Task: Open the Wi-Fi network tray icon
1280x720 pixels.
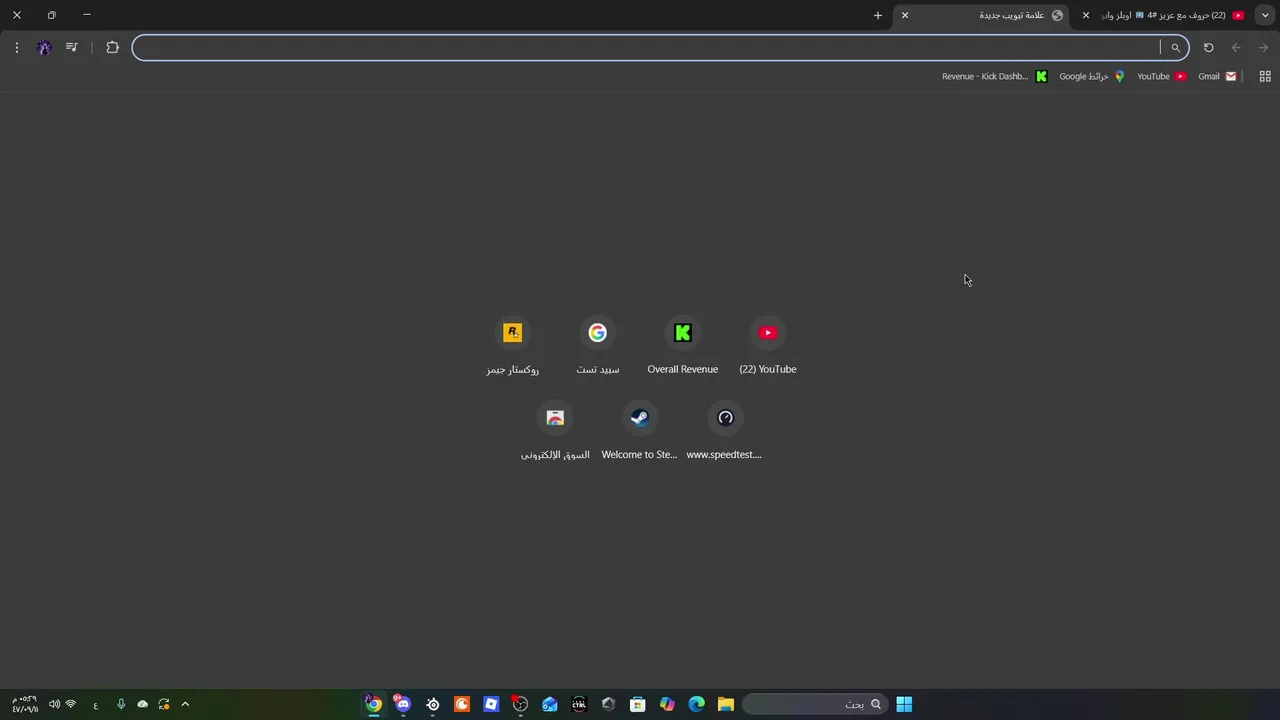Action: [71, 704]
